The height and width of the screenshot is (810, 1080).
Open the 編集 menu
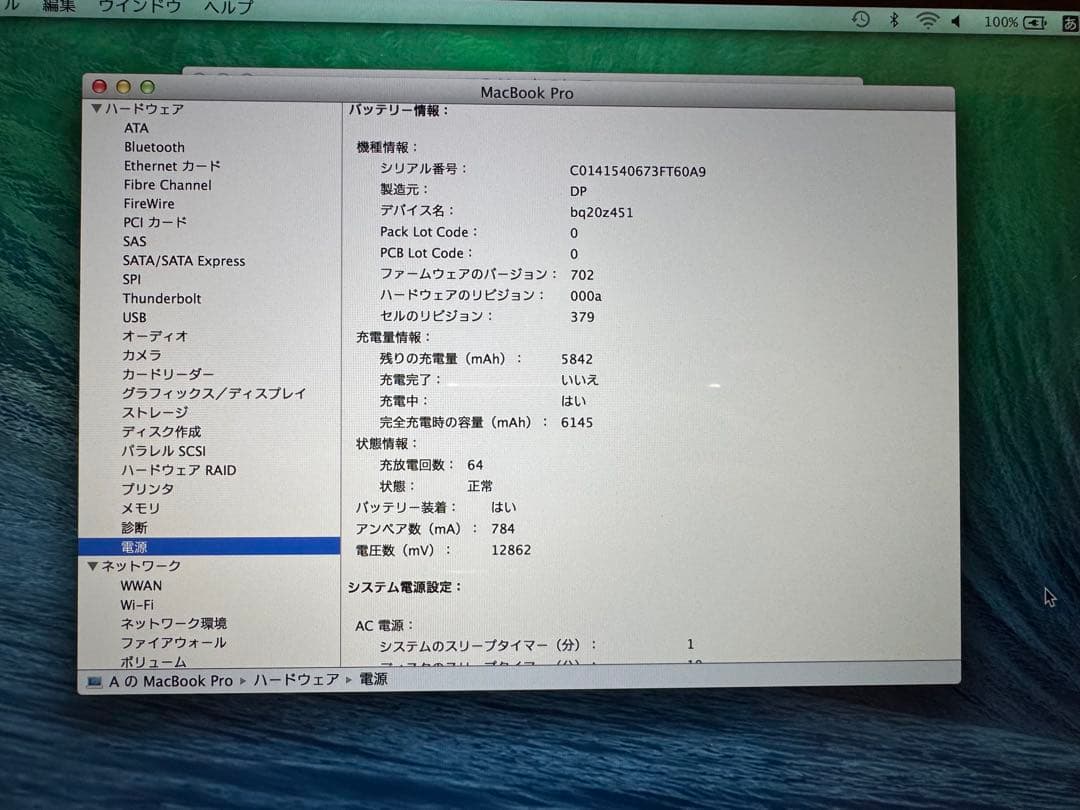coord(57,5)
